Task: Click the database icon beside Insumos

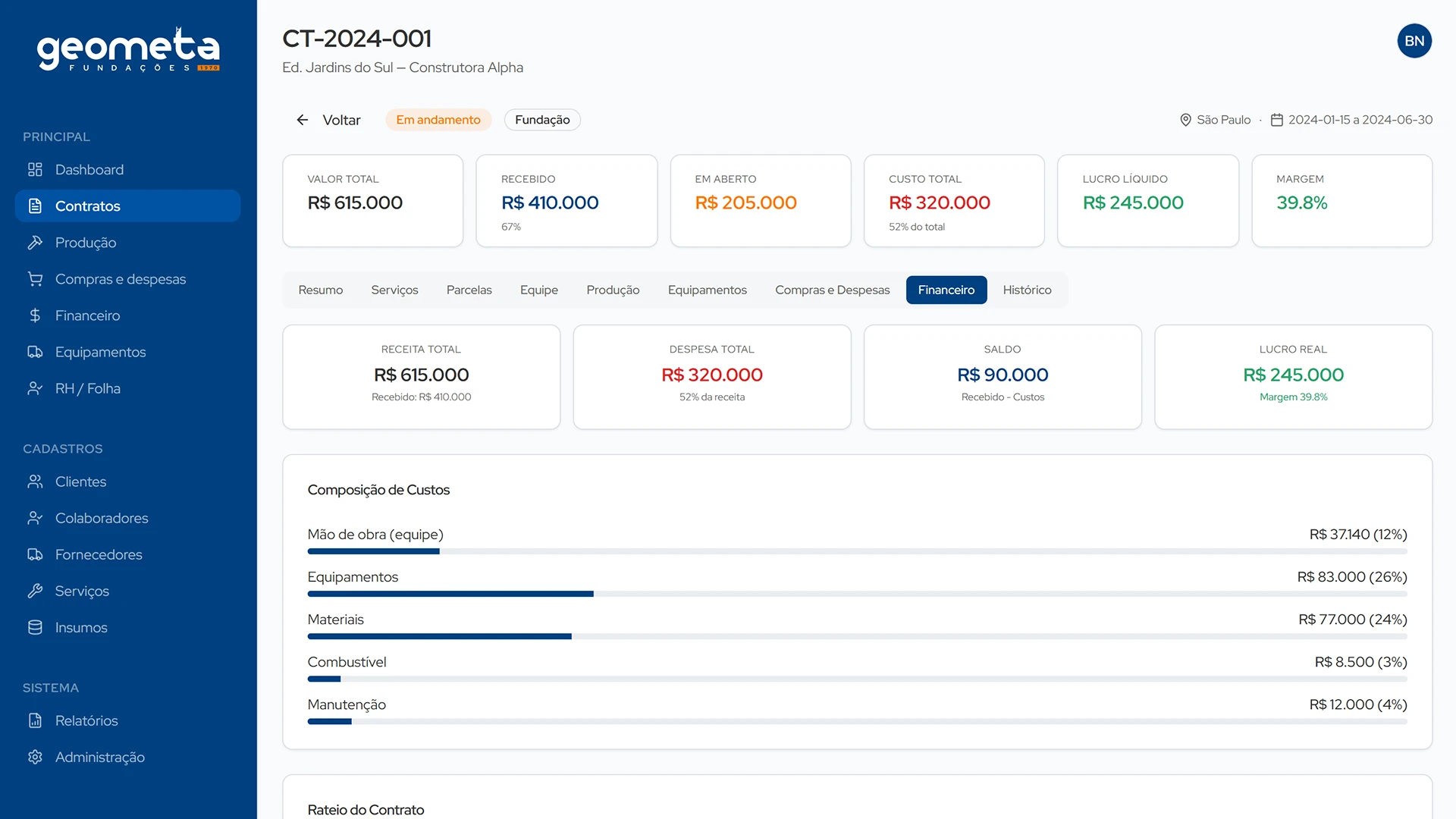Action: coord(35,627)
